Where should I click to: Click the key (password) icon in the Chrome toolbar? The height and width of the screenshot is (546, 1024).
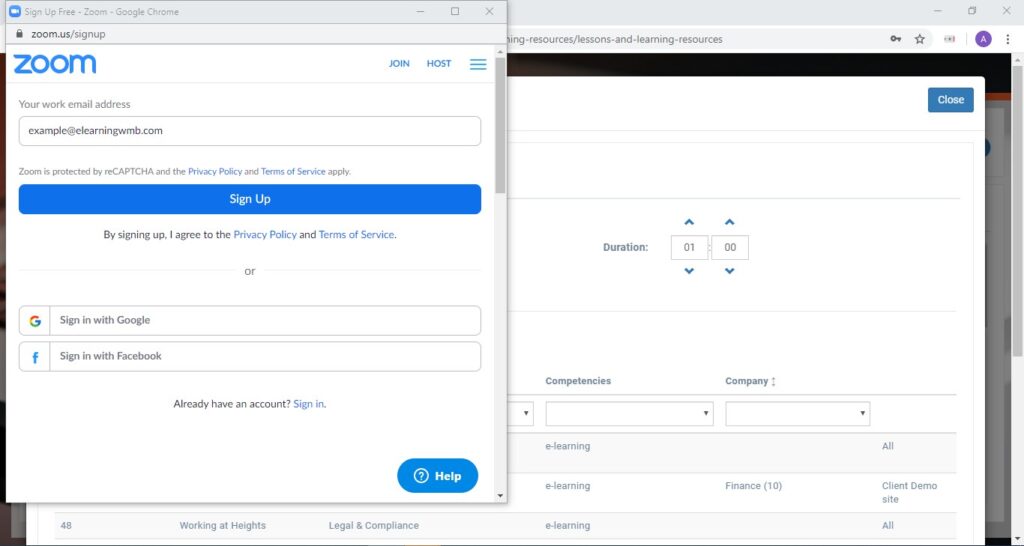pos(896,39)
